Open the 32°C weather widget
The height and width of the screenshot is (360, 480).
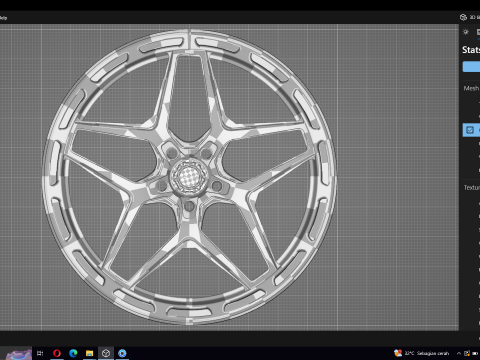(421, 353)
